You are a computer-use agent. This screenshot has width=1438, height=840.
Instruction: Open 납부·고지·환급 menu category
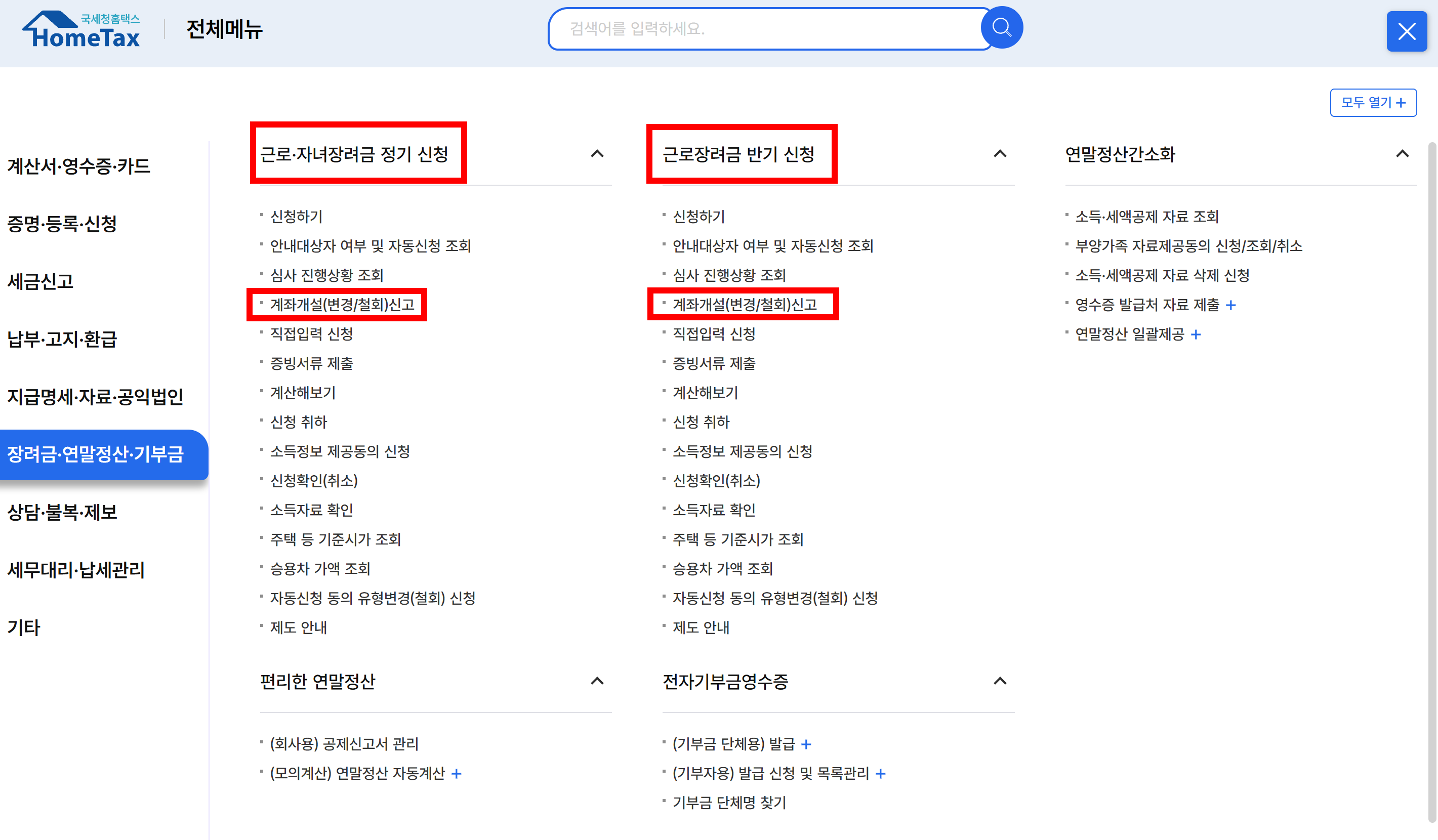click(62, 339)
